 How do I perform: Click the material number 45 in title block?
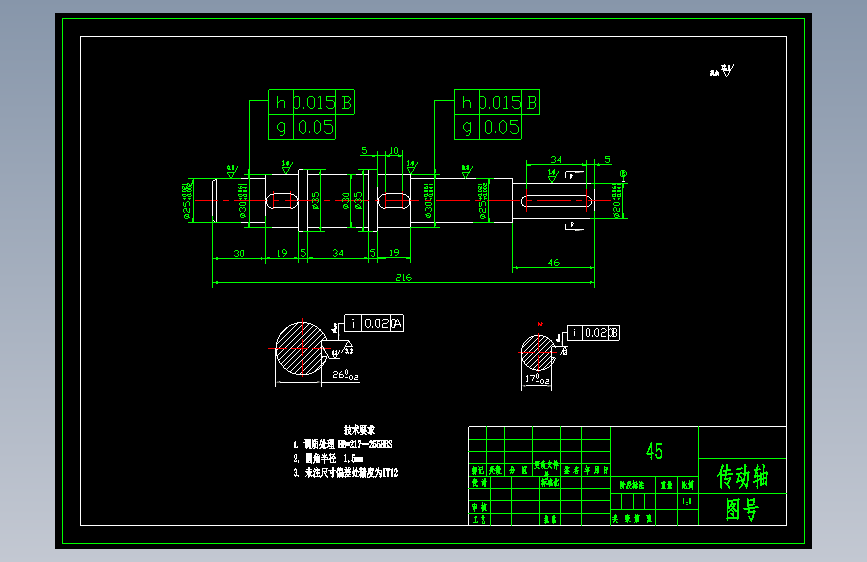pos(654,451)
